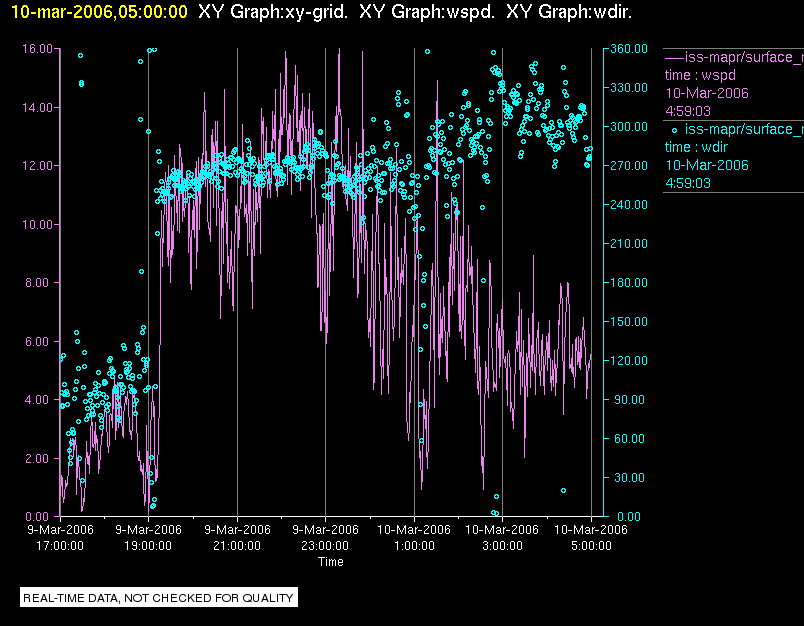Image resolution: width=804 pixels, height=626 pixels.
Task: Click the 'Time' x-axis title
Action: coord(331,562)
